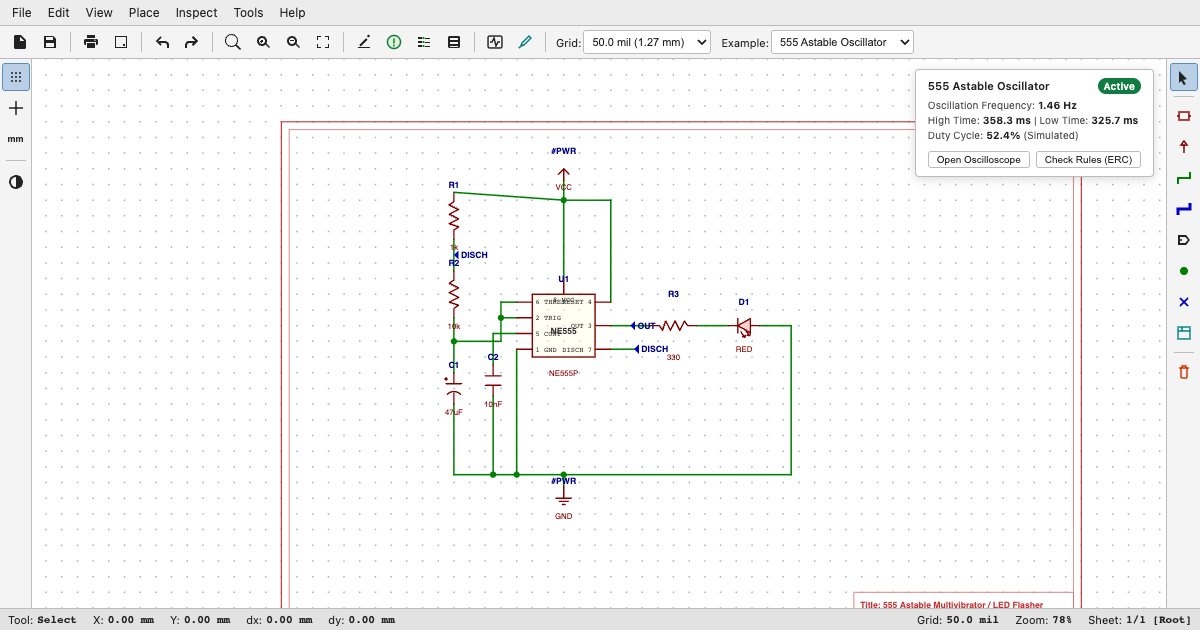Click the DISCH label near R1

click(470, 255)
